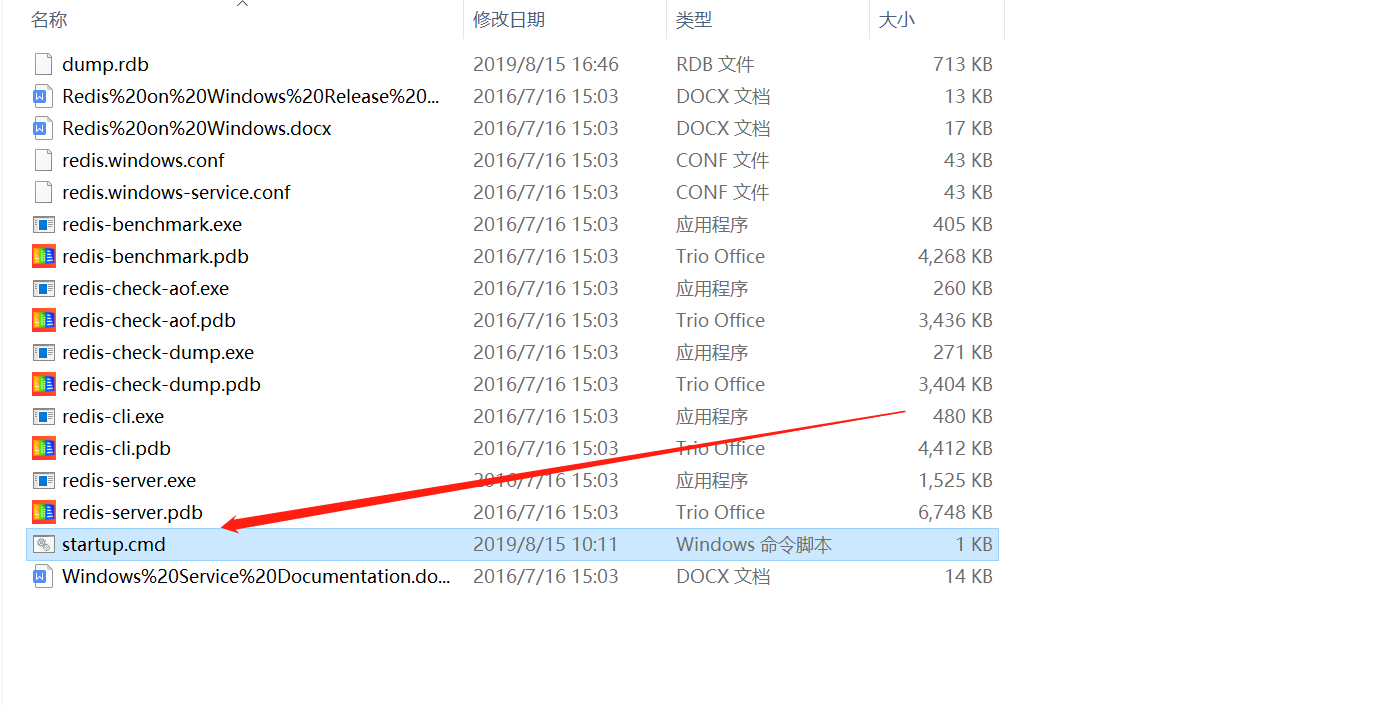Select file name redis-cli.pdb

tap(116, 448)
